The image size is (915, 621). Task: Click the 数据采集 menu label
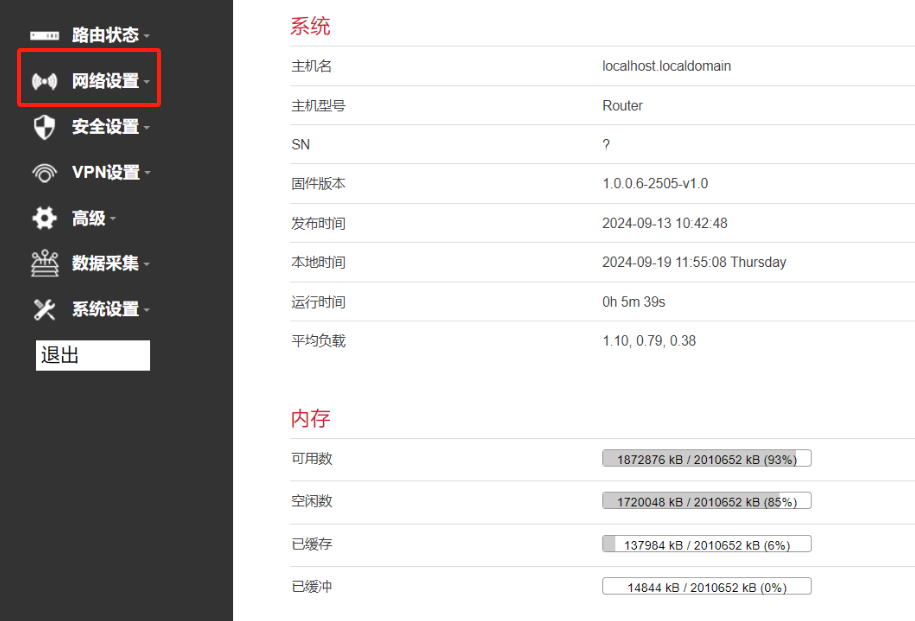[x=105, y=263]
